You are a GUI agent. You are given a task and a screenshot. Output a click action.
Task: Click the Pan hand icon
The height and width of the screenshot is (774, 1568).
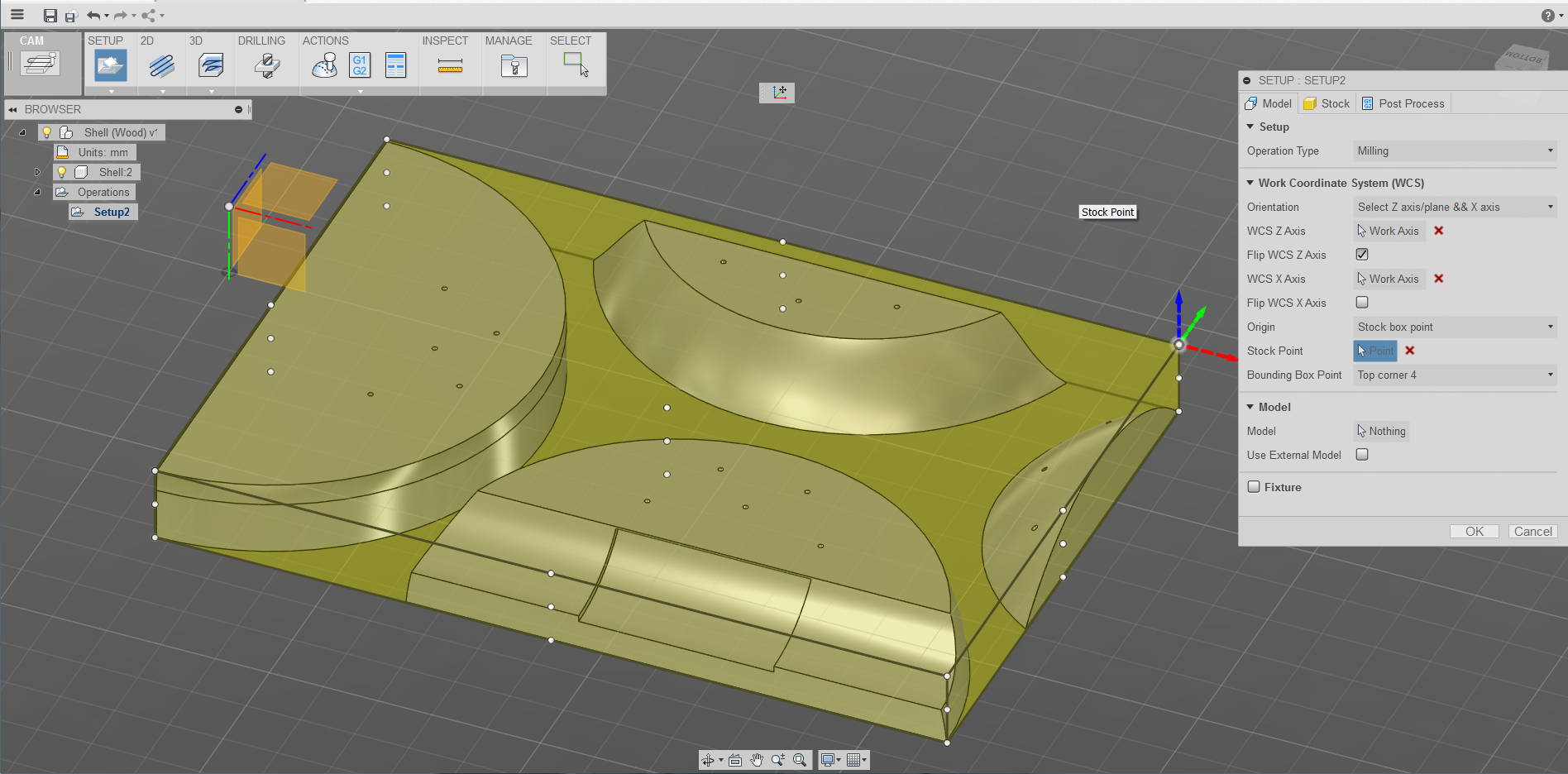coord(757,760)
